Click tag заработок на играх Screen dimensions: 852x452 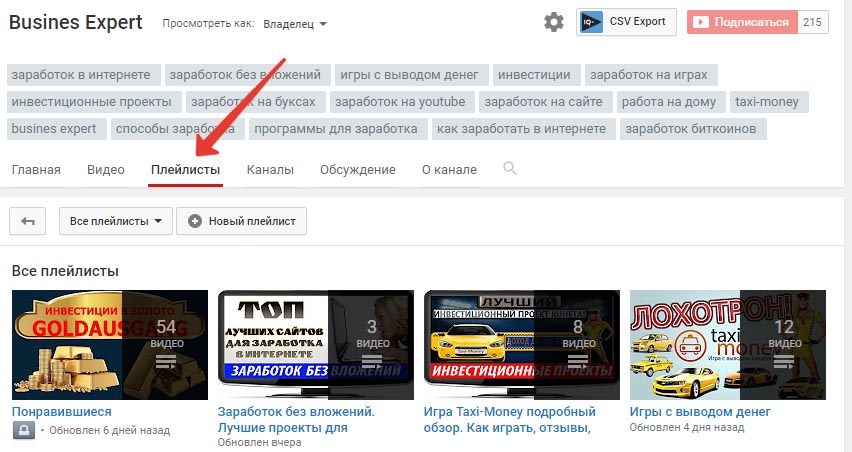point(651,75)
